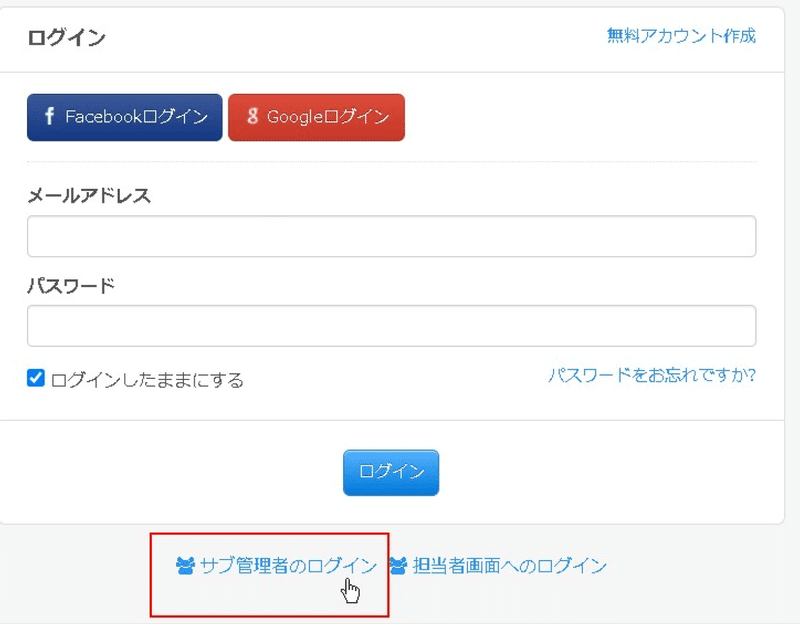Focus the パスワード input field
This screenshot has height=624, width=800.
[x=391, y=326]
